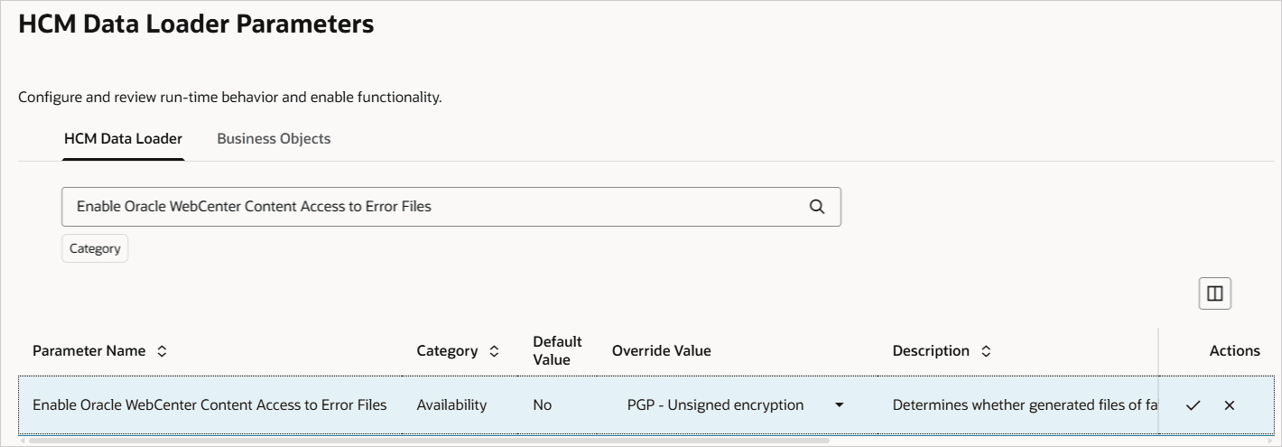Click the Availability category cell
This screenshot has width=1282, height=447.
click(452, 405)
